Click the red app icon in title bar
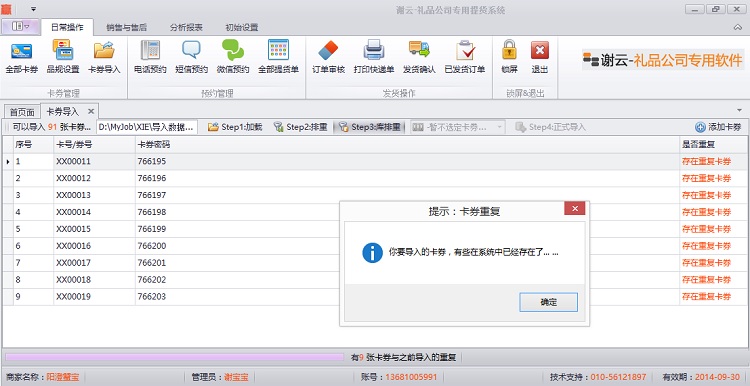Image resolution: width=750 pixels, height=386 pixels. pyautogui.click(x=6, y=9)
